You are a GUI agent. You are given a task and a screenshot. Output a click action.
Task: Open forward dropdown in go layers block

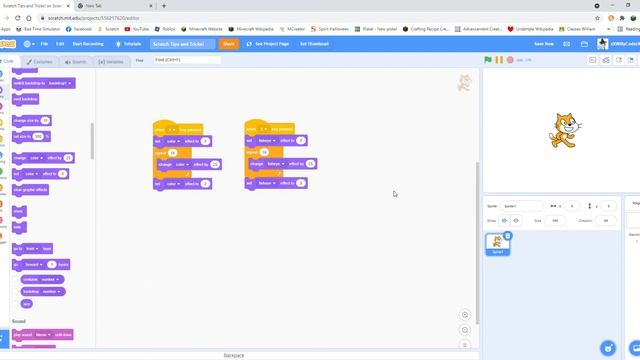(33, 264)
